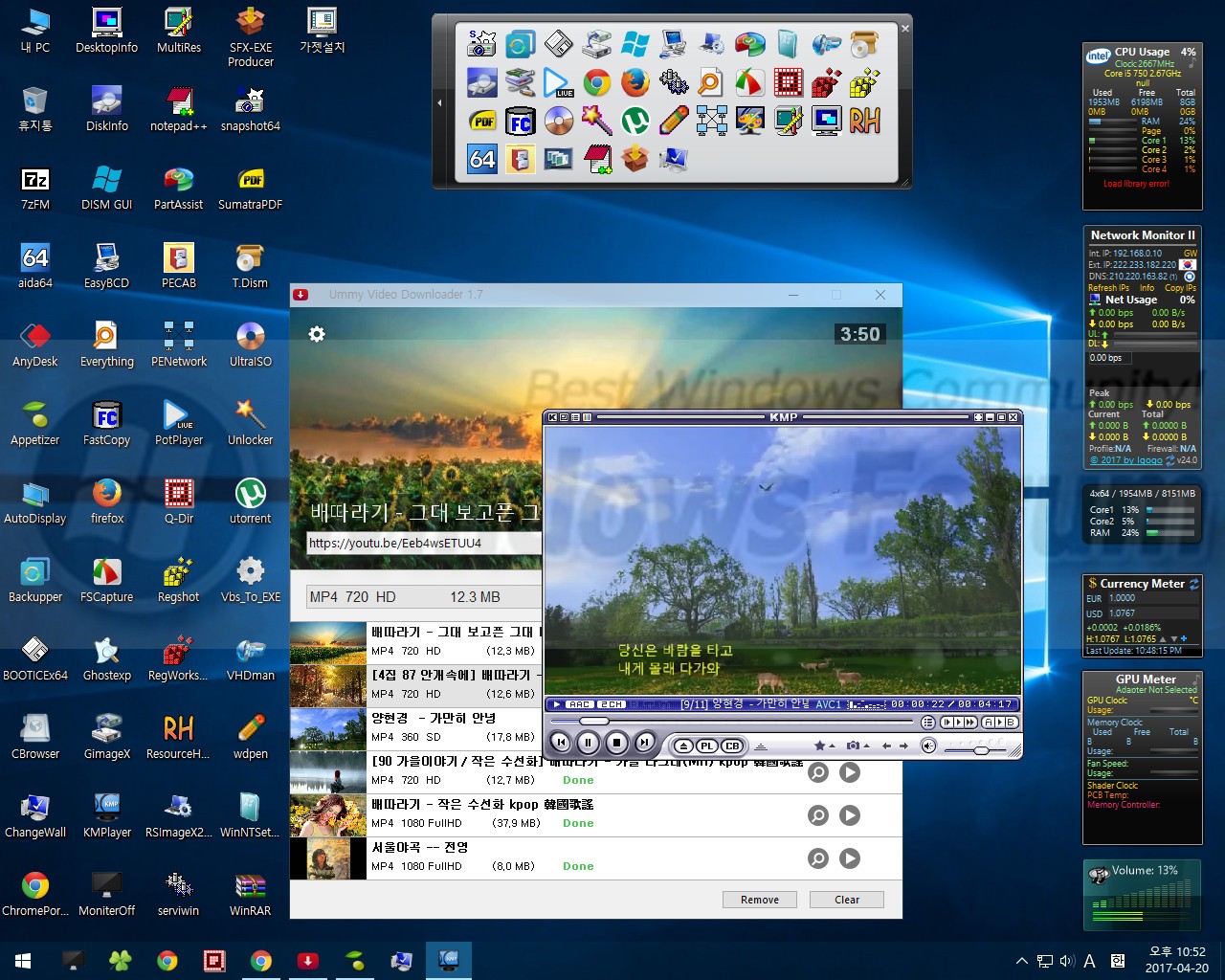Screen dimensions: 1225x980
Task: Collapse launcher panel with left arrow
Action: [x=439, y=102]
